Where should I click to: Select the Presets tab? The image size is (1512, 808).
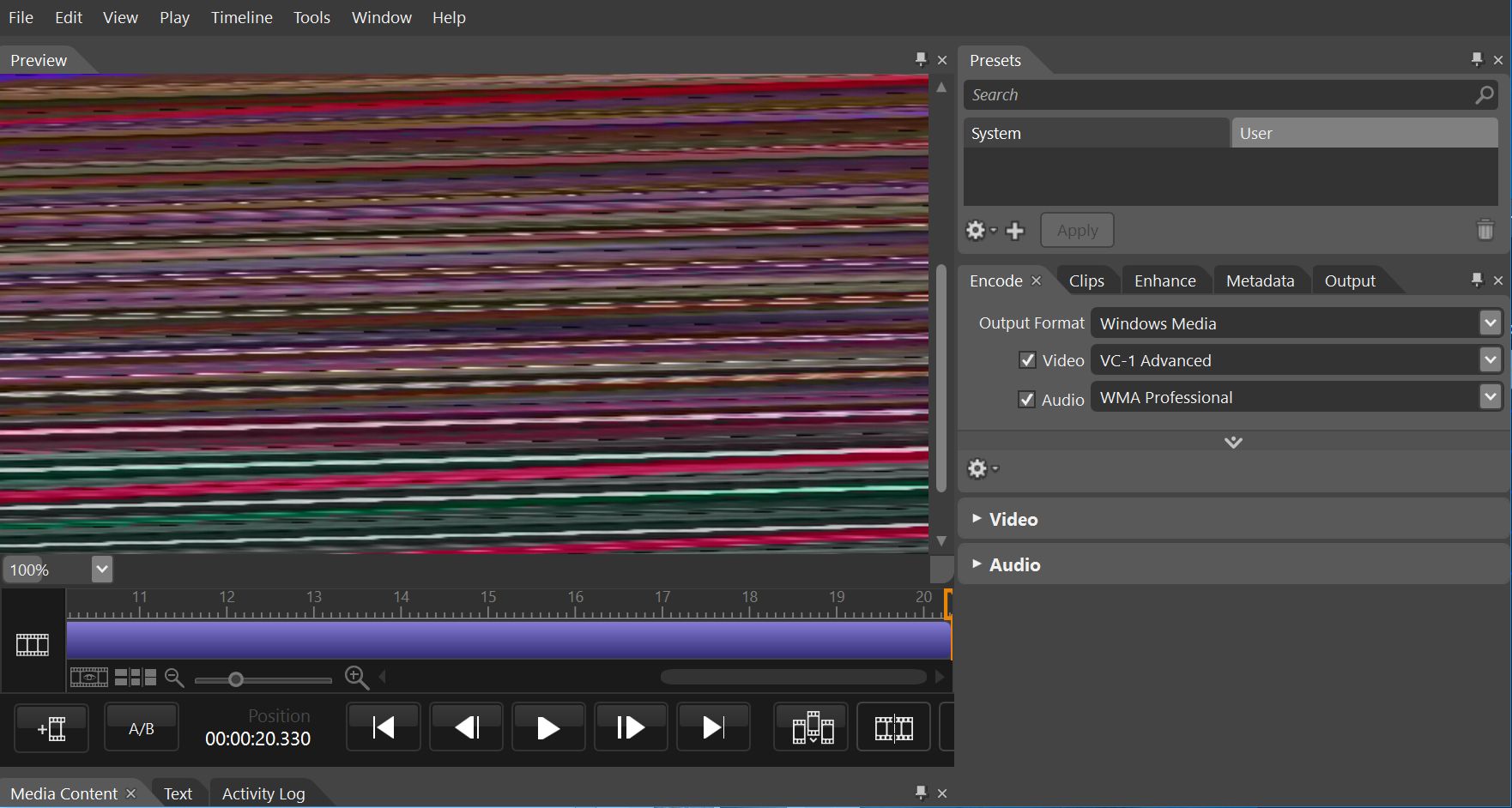[x=995, y=60]
